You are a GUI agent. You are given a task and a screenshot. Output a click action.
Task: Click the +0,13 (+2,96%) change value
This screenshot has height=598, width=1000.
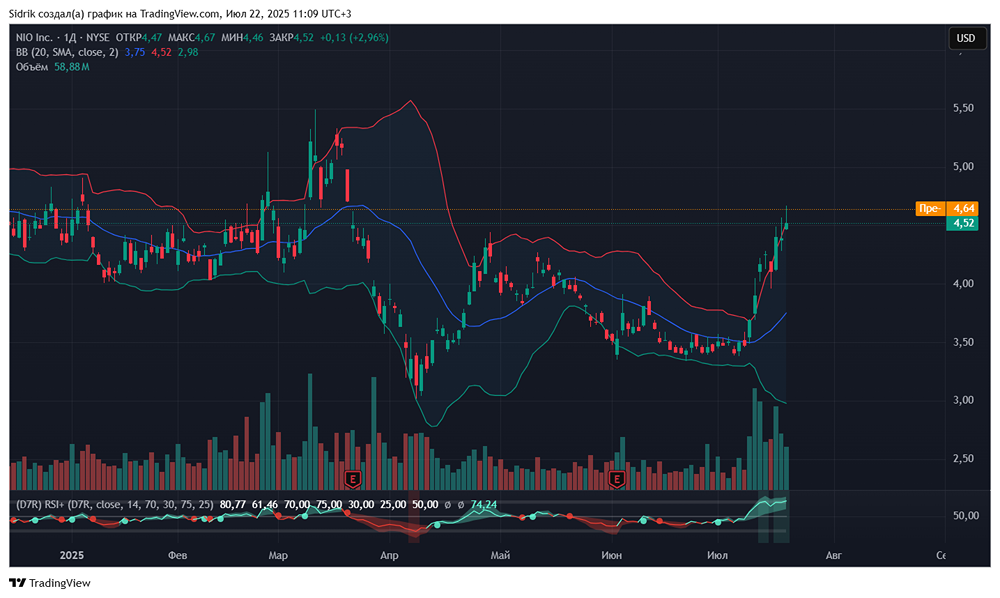[x=354, y=38]
